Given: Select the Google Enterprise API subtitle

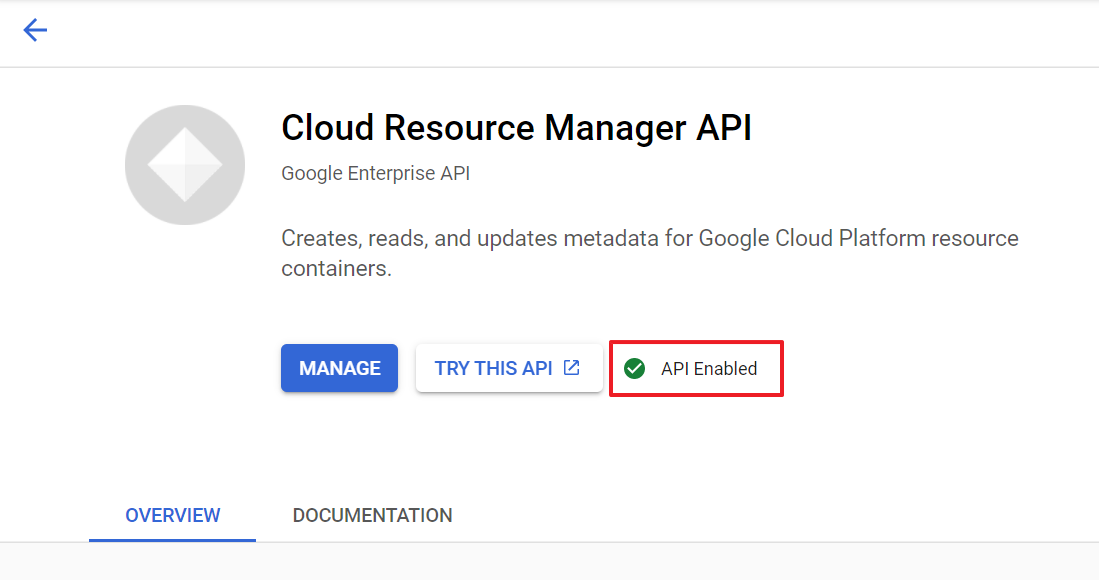Looking at the screenshot, I should click(x=375, y=173).
